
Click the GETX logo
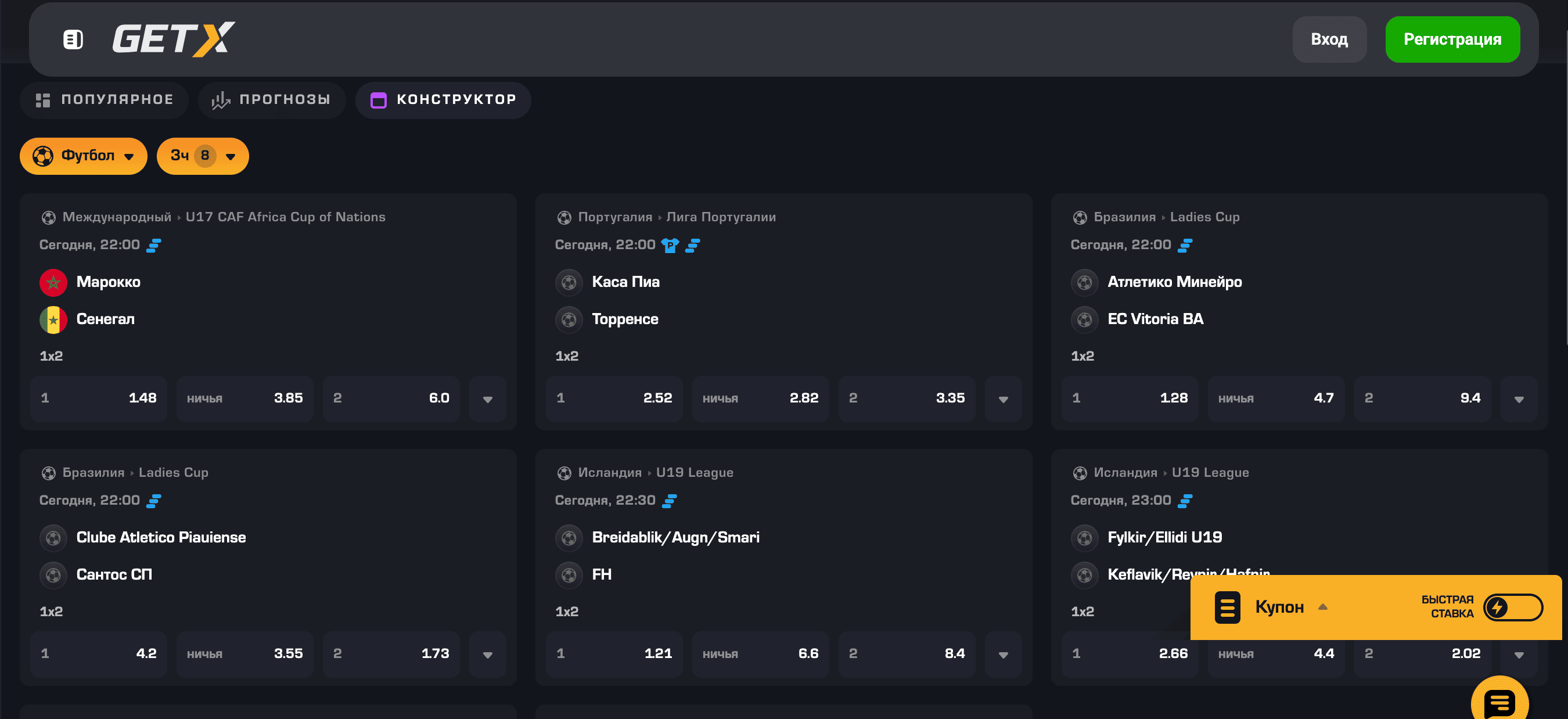coord(174,39)
